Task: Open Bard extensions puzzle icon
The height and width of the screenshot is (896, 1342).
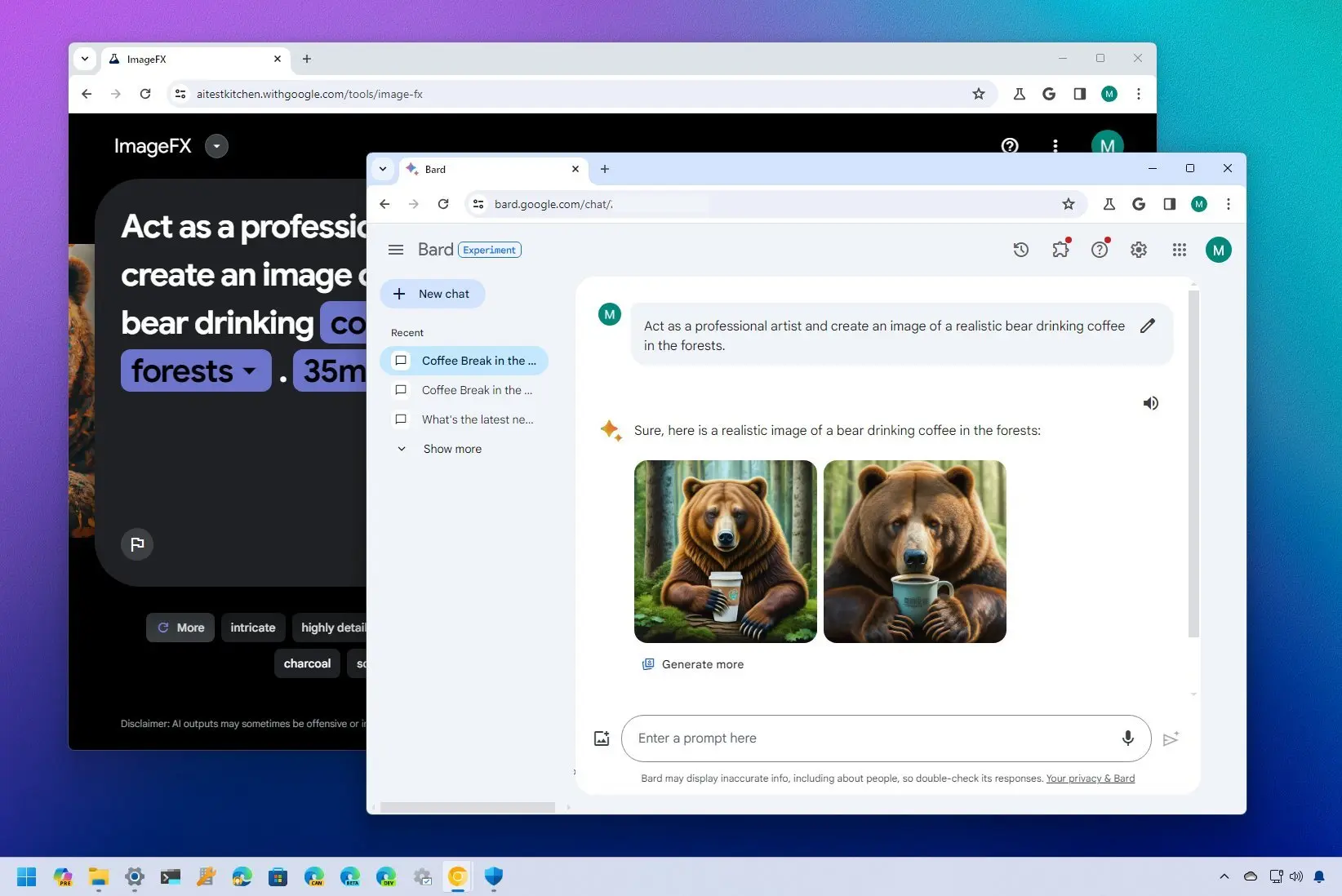Action: coord(1060,251)
